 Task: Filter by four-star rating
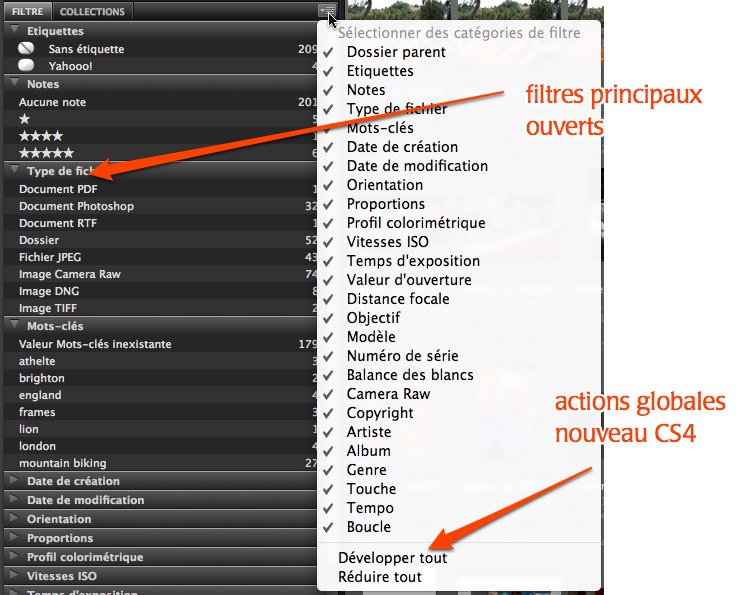40,136
